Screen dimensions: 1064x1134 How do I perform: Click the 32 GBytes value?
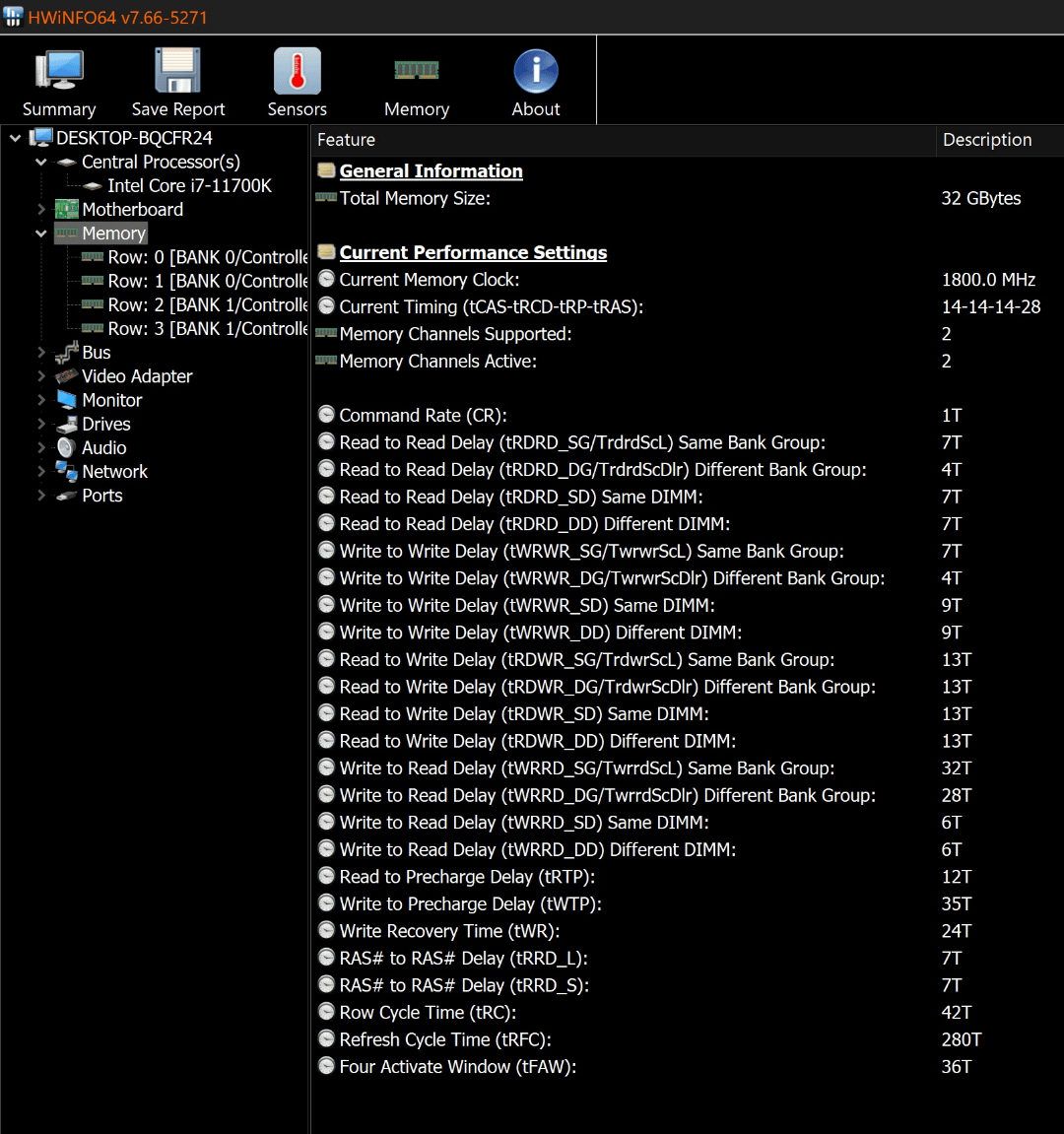click(981, 198)
